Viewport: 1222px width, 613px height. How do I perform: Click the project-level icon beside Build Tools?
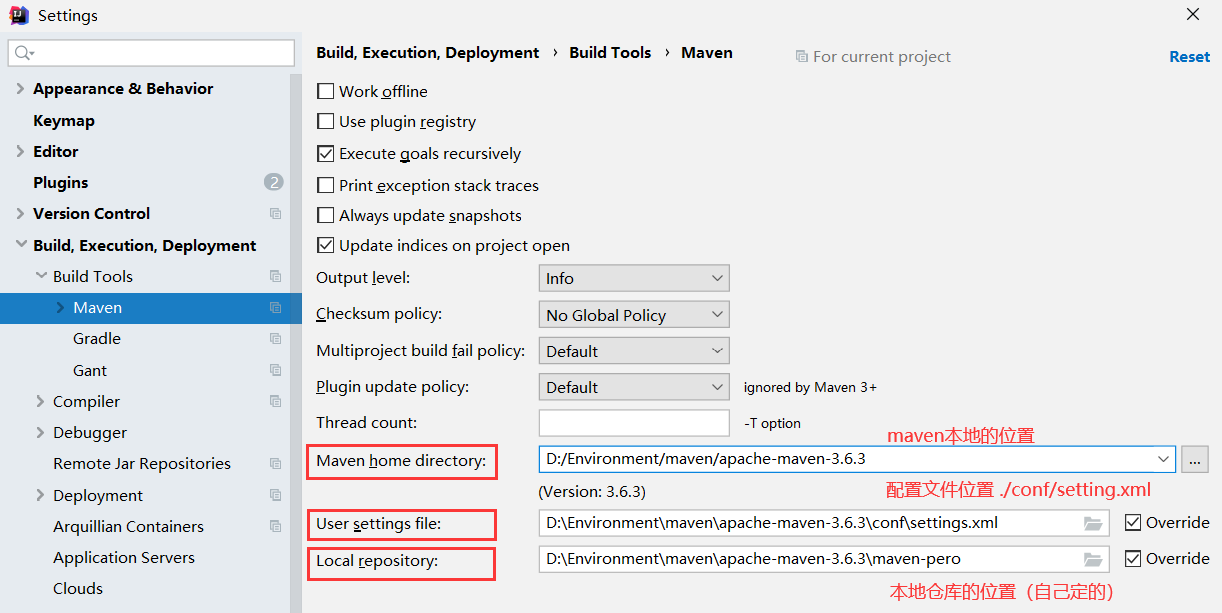275,277
